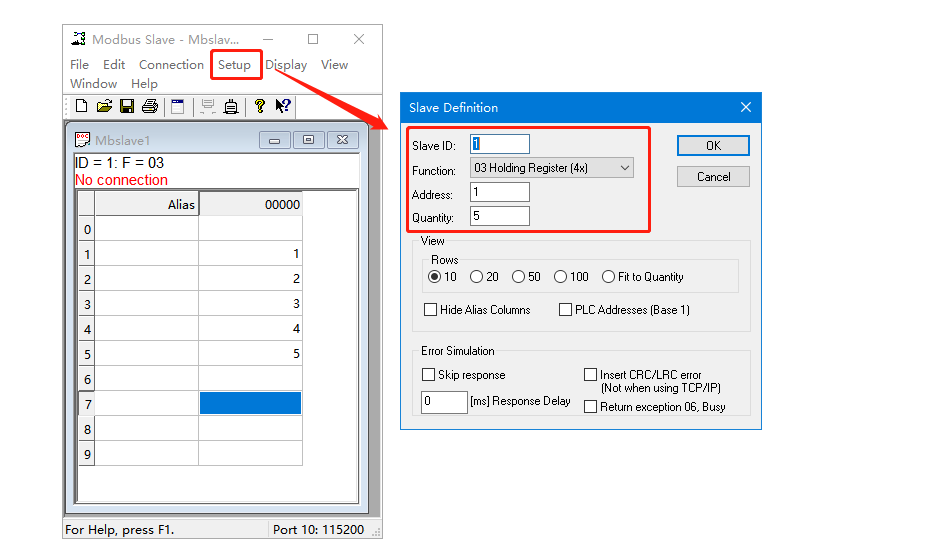Click the 00000 column header
Viewport: 932px width, 559px height.
pos(250,204)
